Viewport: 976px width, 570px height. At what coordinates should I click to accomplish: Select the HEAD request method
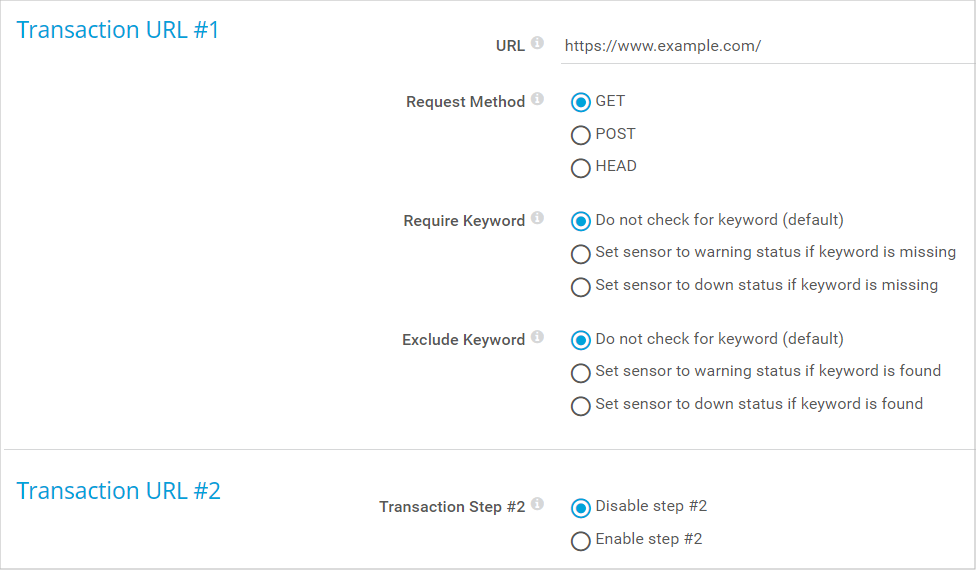pos(580,168)
